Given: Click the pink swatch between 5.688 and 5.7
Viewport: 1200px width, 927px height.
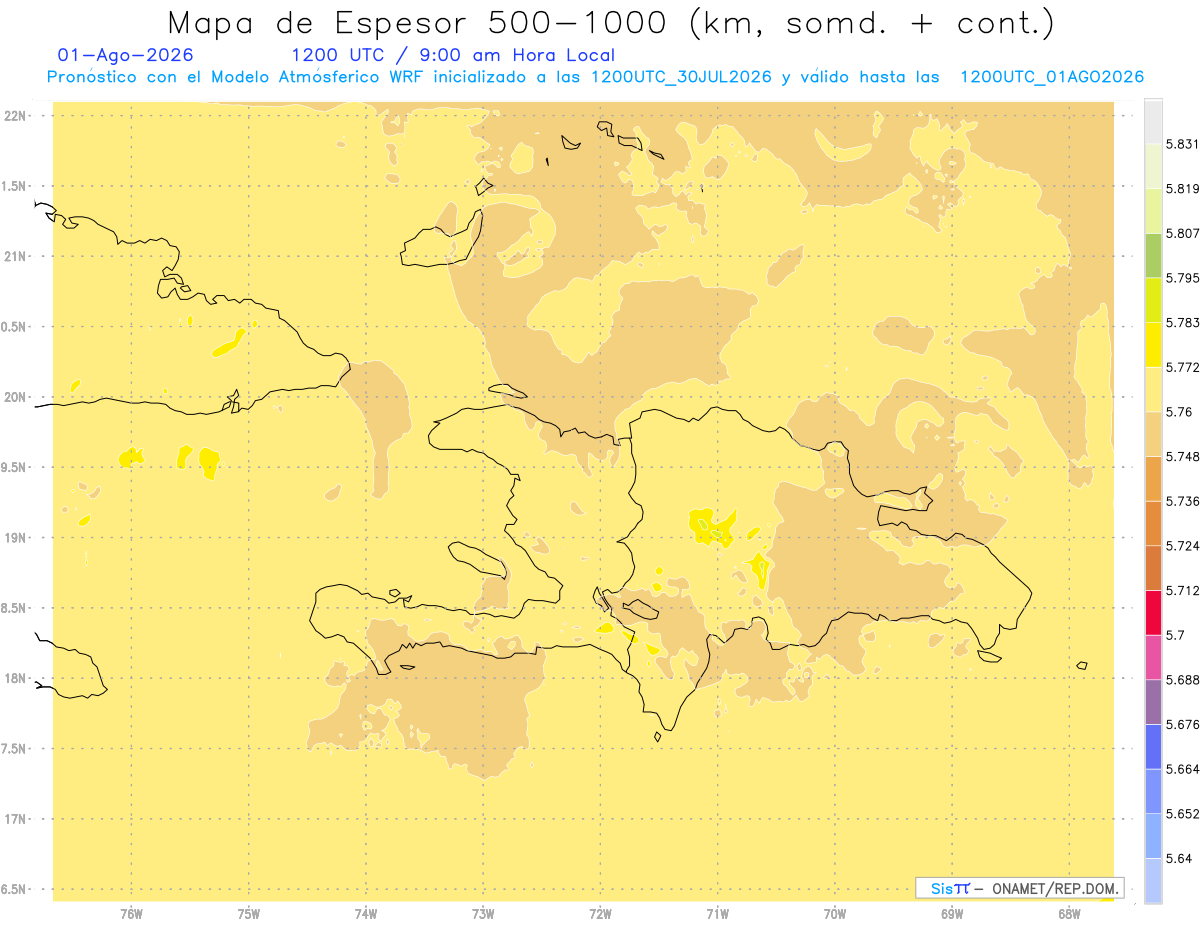Looking at the screenshot, I should click(x=1153, y=658).
